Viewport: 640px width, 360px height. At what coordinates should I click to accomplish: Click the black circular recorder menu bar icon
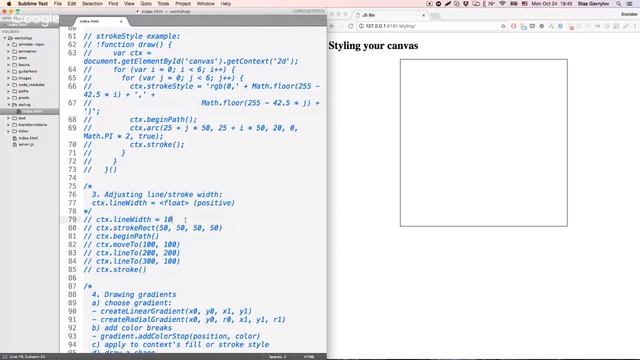(x=438, y=4)
